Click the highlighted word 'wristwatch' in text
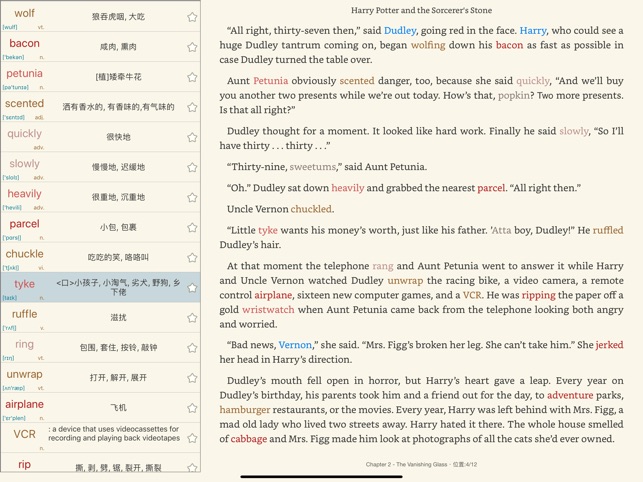Screen dimensions: 643x482 (268, 310)
